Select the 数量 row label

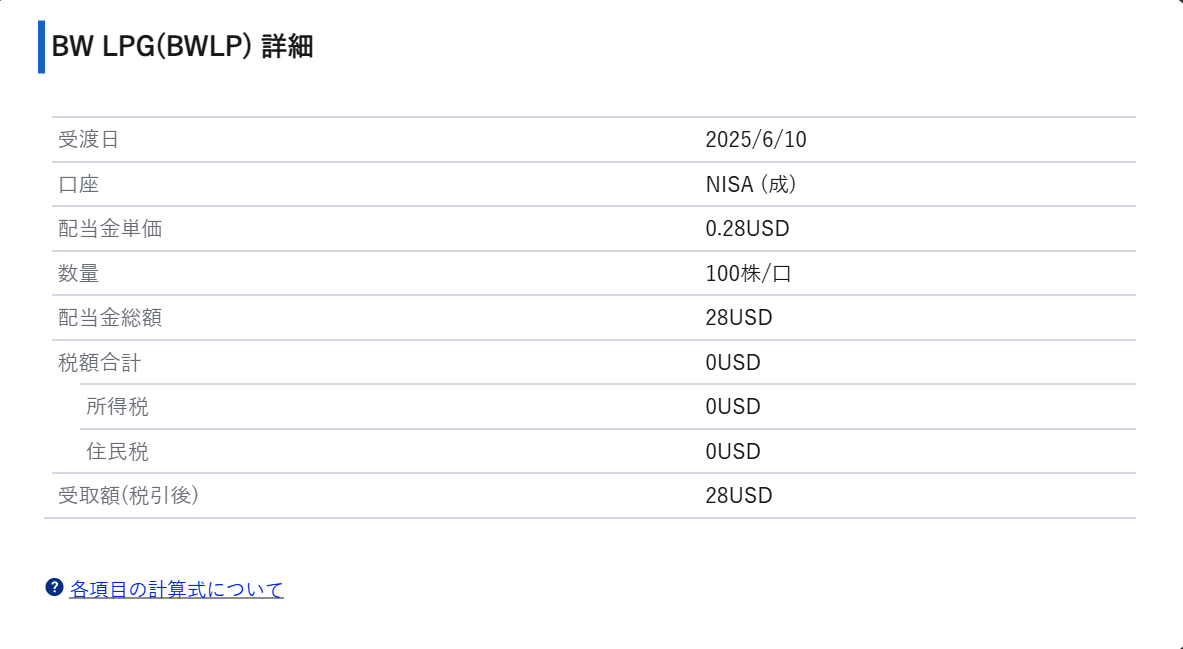click(78, 273)
